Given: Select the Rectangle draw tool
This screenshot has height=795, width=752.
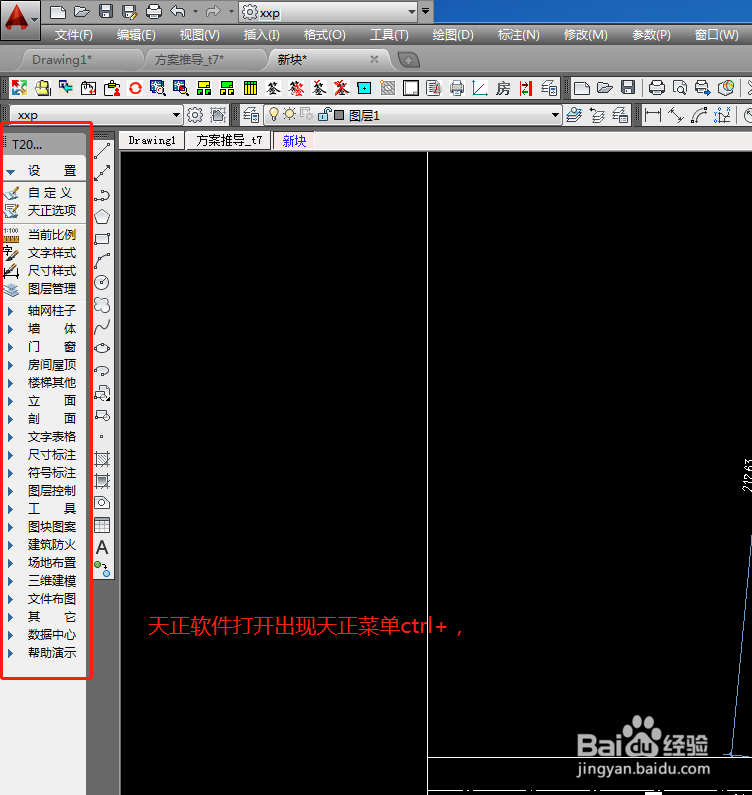Looking at the screenshot, I should pyautogui.click(x=102, y=239).
